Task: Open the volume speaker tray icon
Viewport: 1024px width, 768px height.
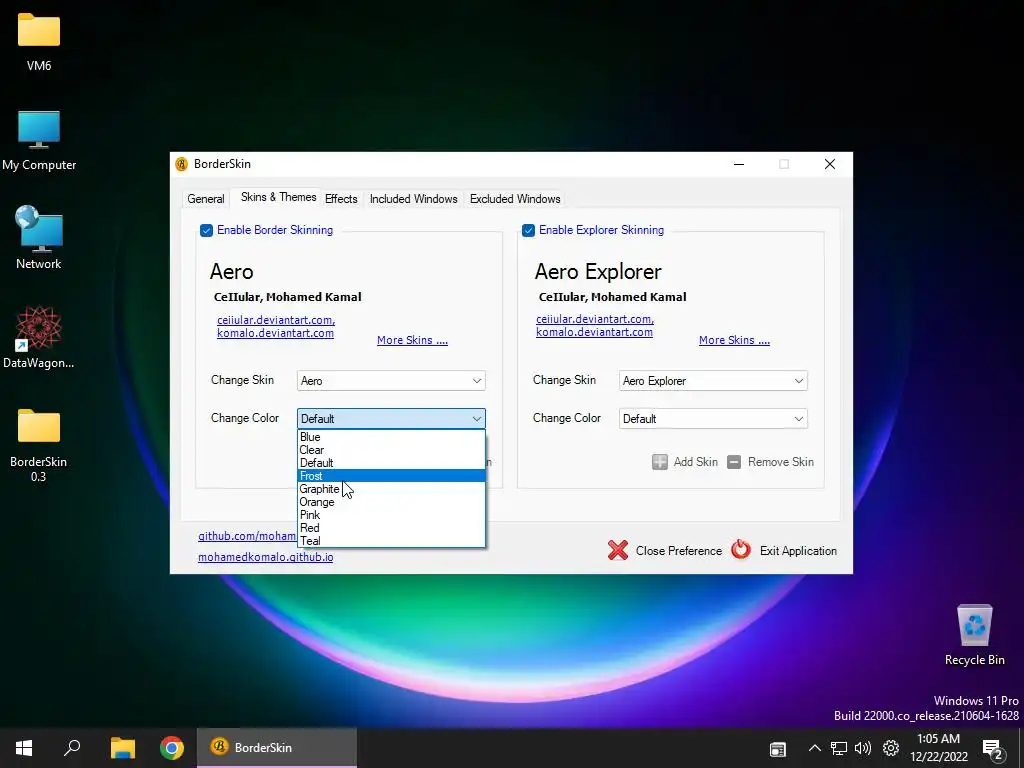Action: [x=863, y=748]
